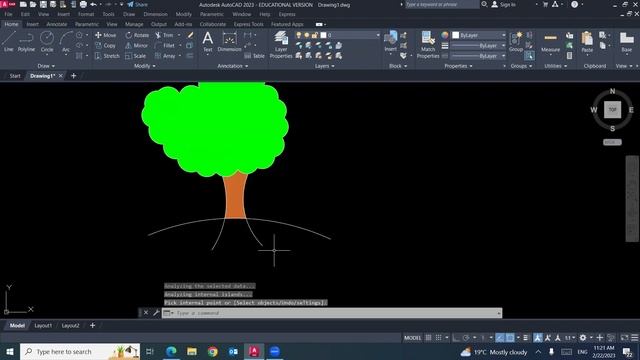The image size is (640, 360).
Task: Click Match Properties tool
Action: coord(428,45)
